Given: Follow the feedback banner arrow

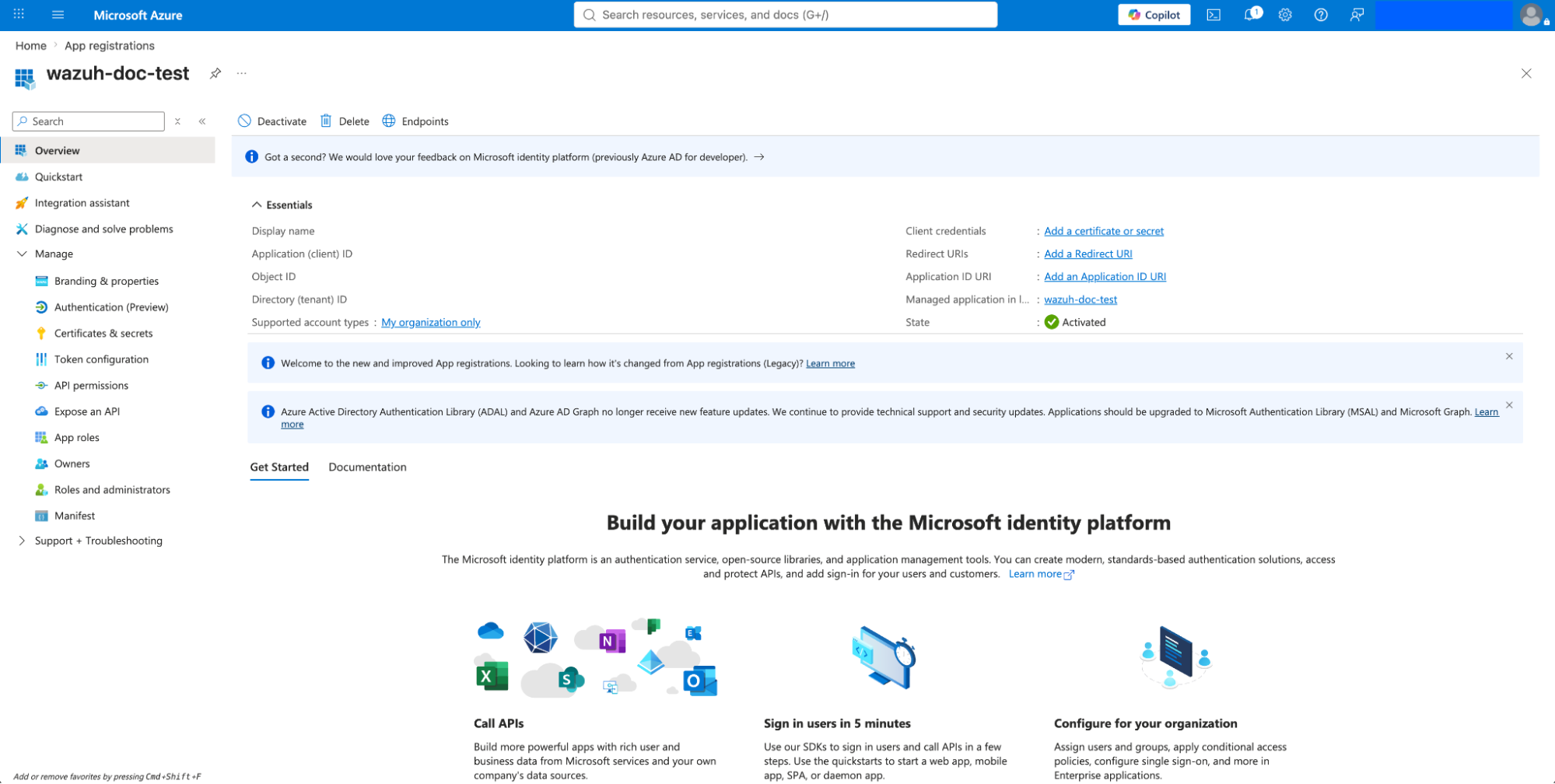Looking at the screenshot, I should tap(759, 157).
